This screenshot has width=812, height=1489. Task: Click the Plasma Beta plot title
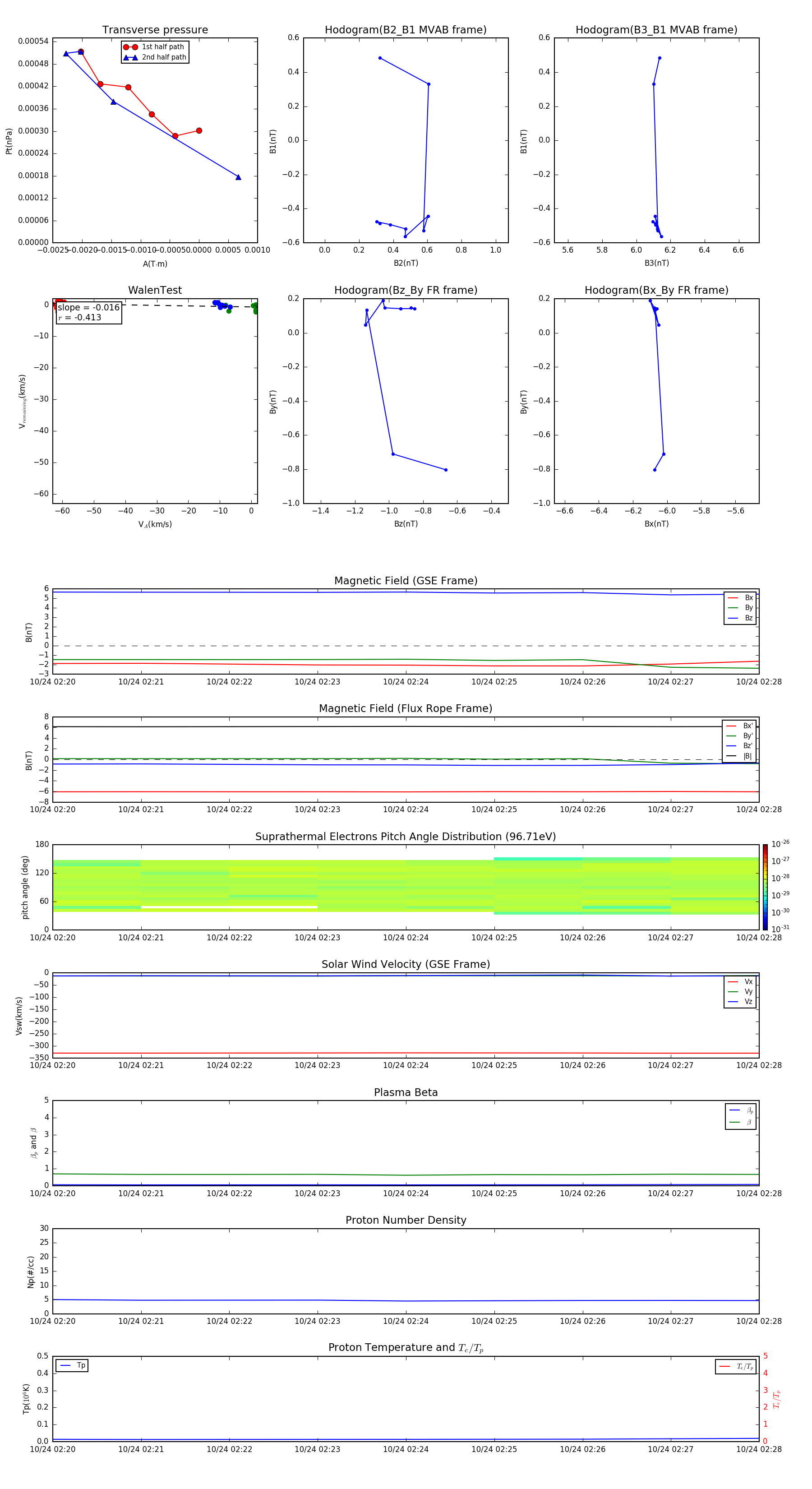click(406, 1092)
